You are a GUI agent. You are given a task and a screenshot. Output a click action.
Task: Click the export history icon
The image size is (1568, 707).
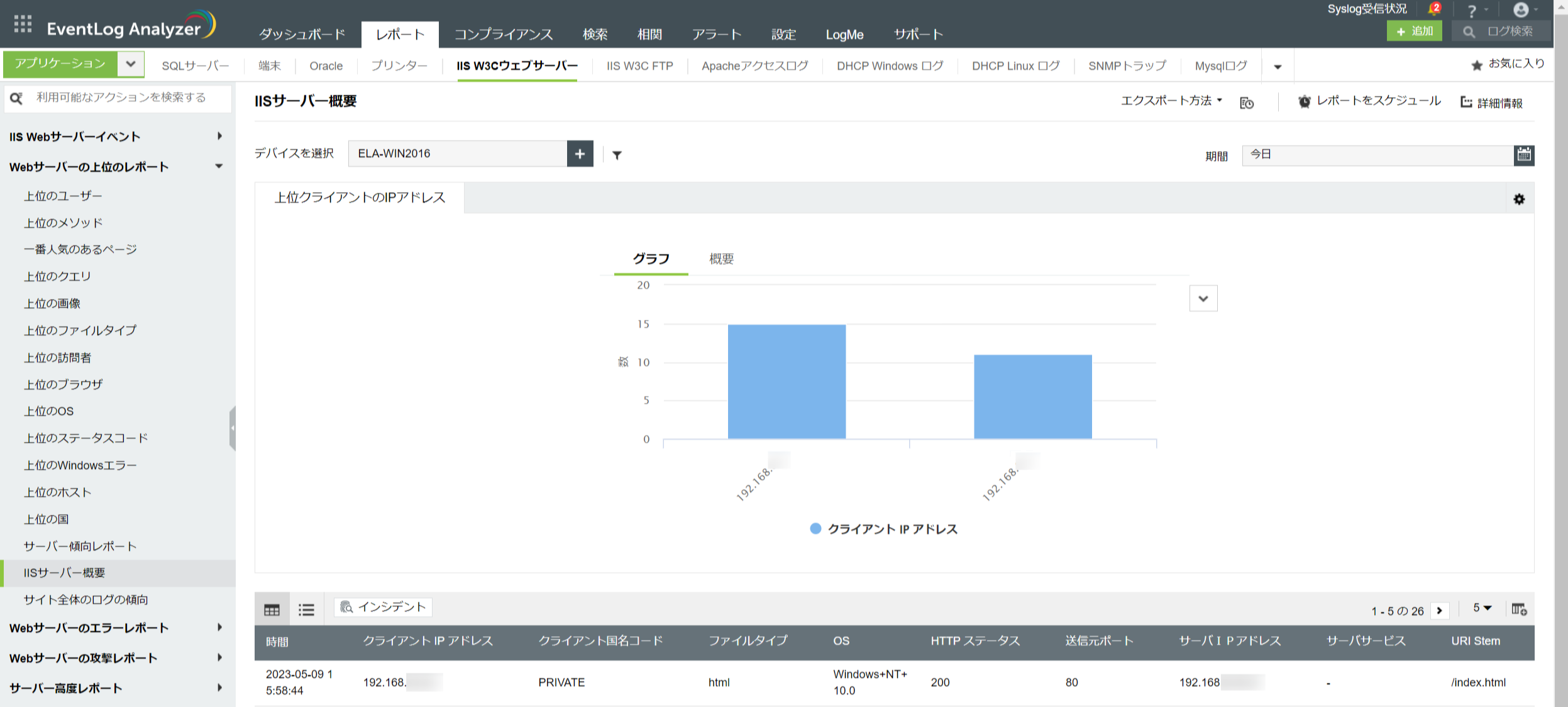pyautogui.click(x=1246, y=103)
